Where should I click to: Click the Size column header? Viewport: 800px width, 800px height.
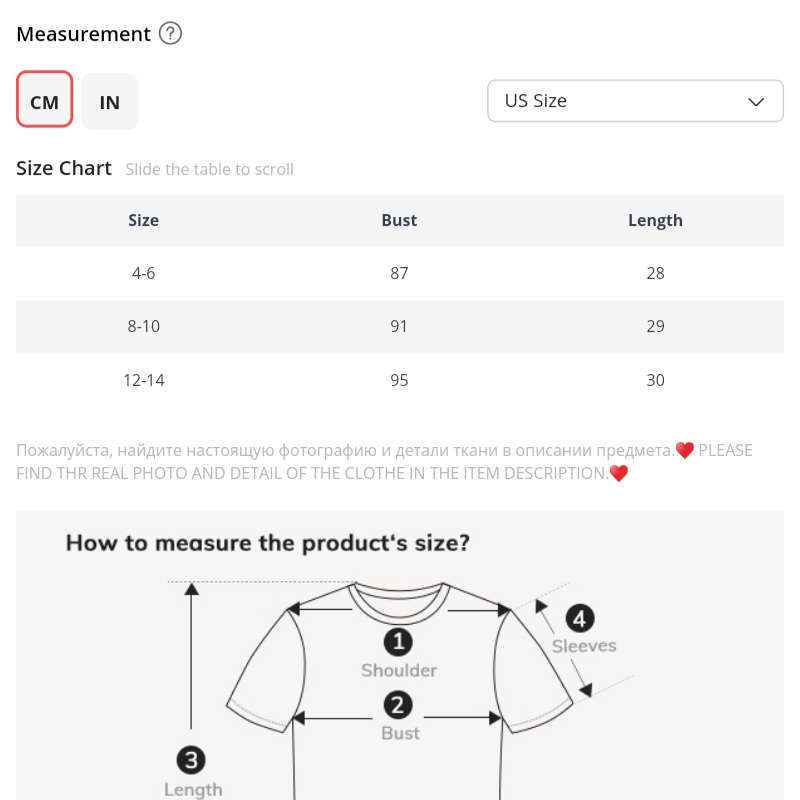[143, 220]
